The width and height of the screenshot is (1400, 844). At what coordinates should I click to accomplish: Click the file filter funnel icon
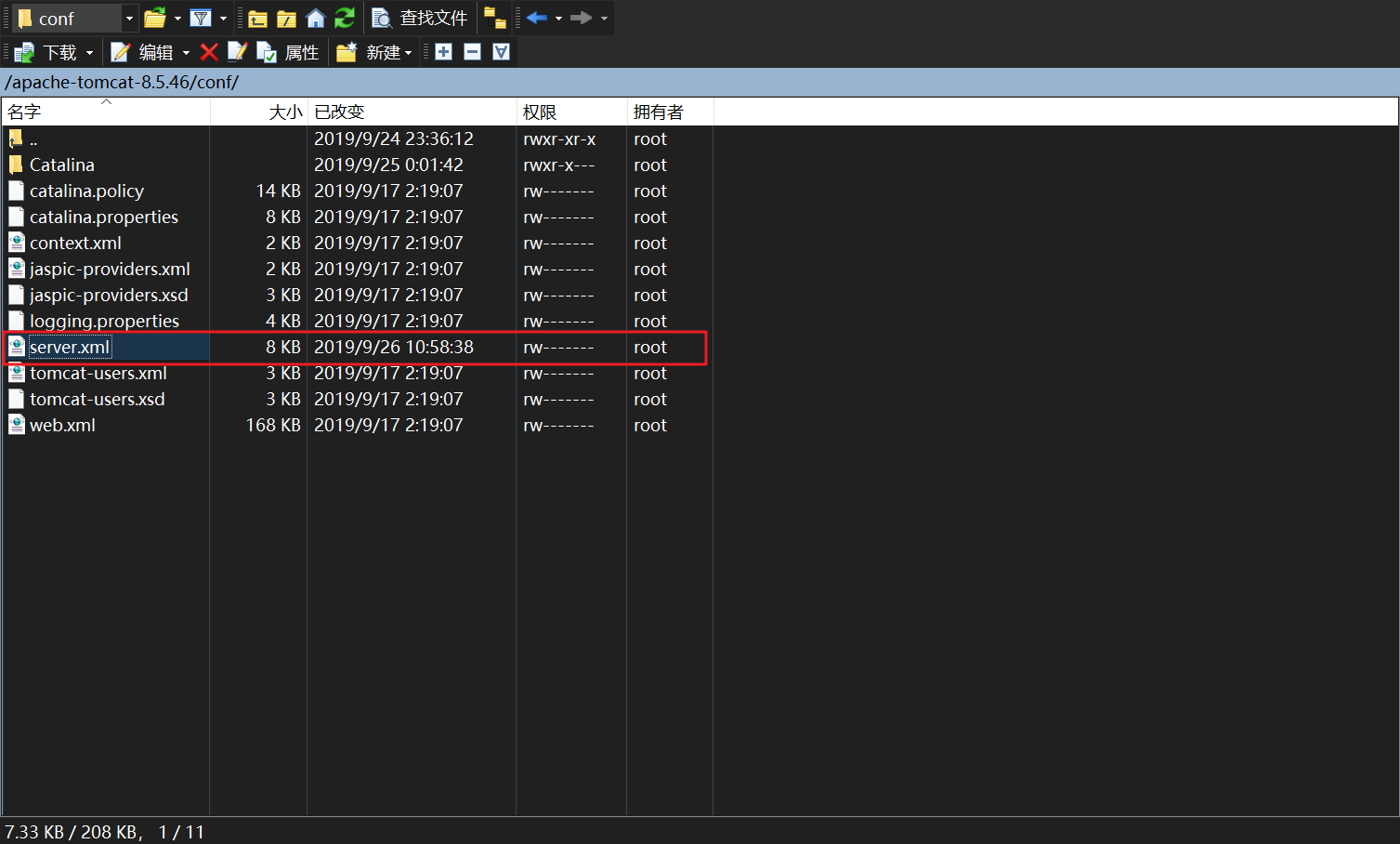point(201,18)
